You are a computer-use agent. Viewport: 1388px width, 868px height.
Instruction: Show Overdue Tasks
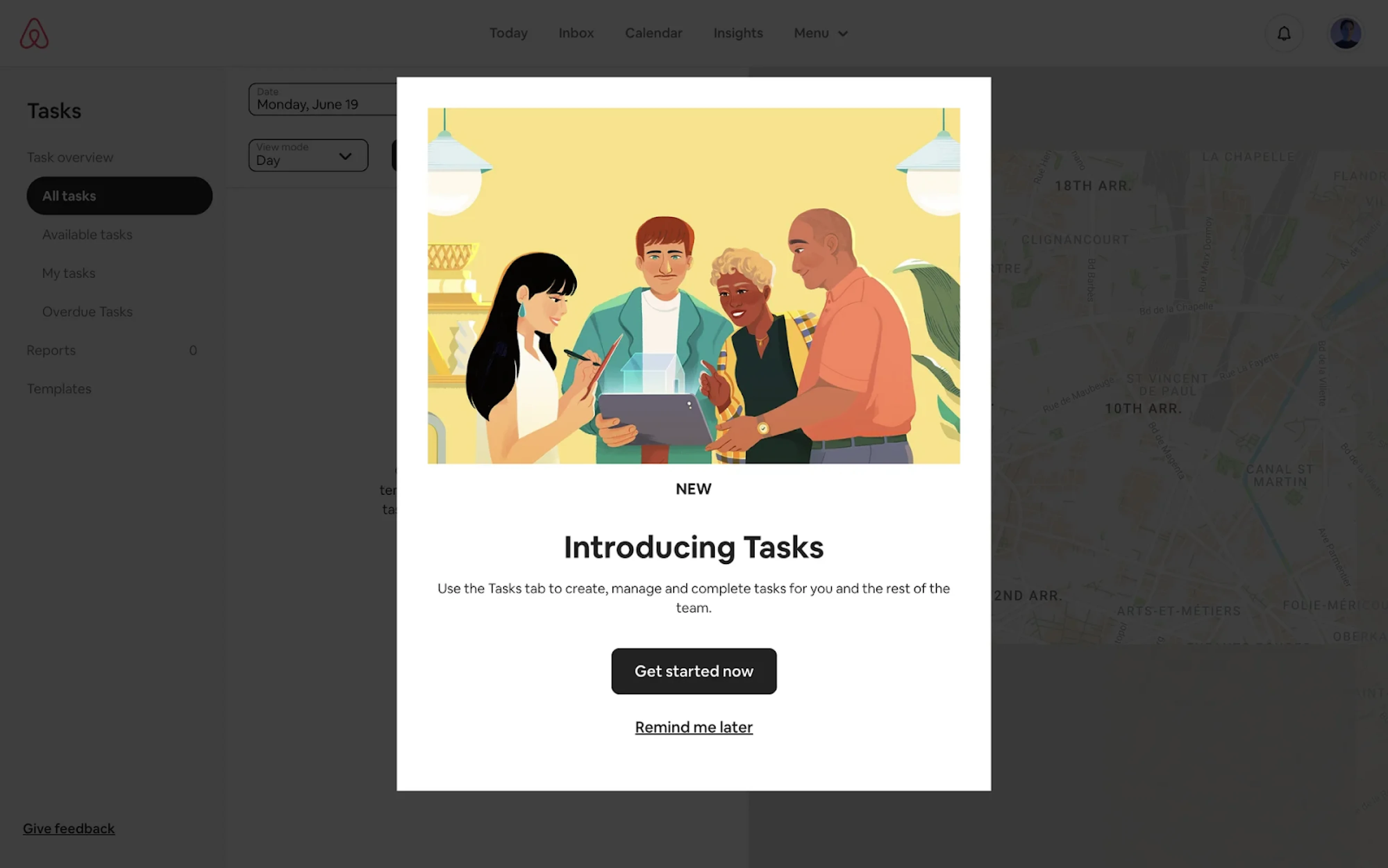[87, 311]
